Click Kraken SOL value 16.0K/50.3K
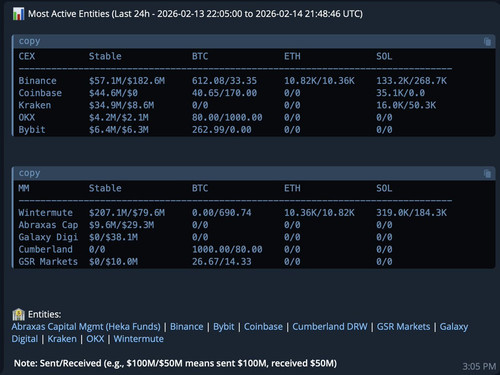This screenshot has height=375, width=500. (x=406, y=105)
